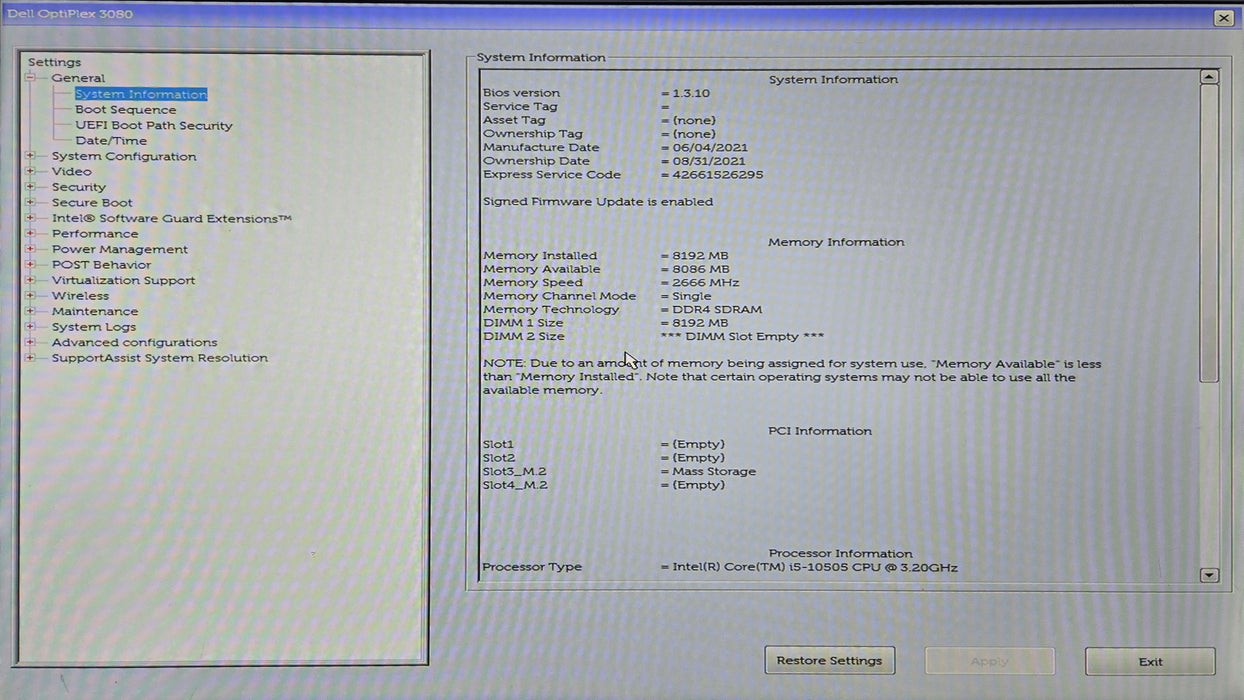Select the System Logs label
The height and width of the screenshot is (700, 1244).
pos(94,327)
